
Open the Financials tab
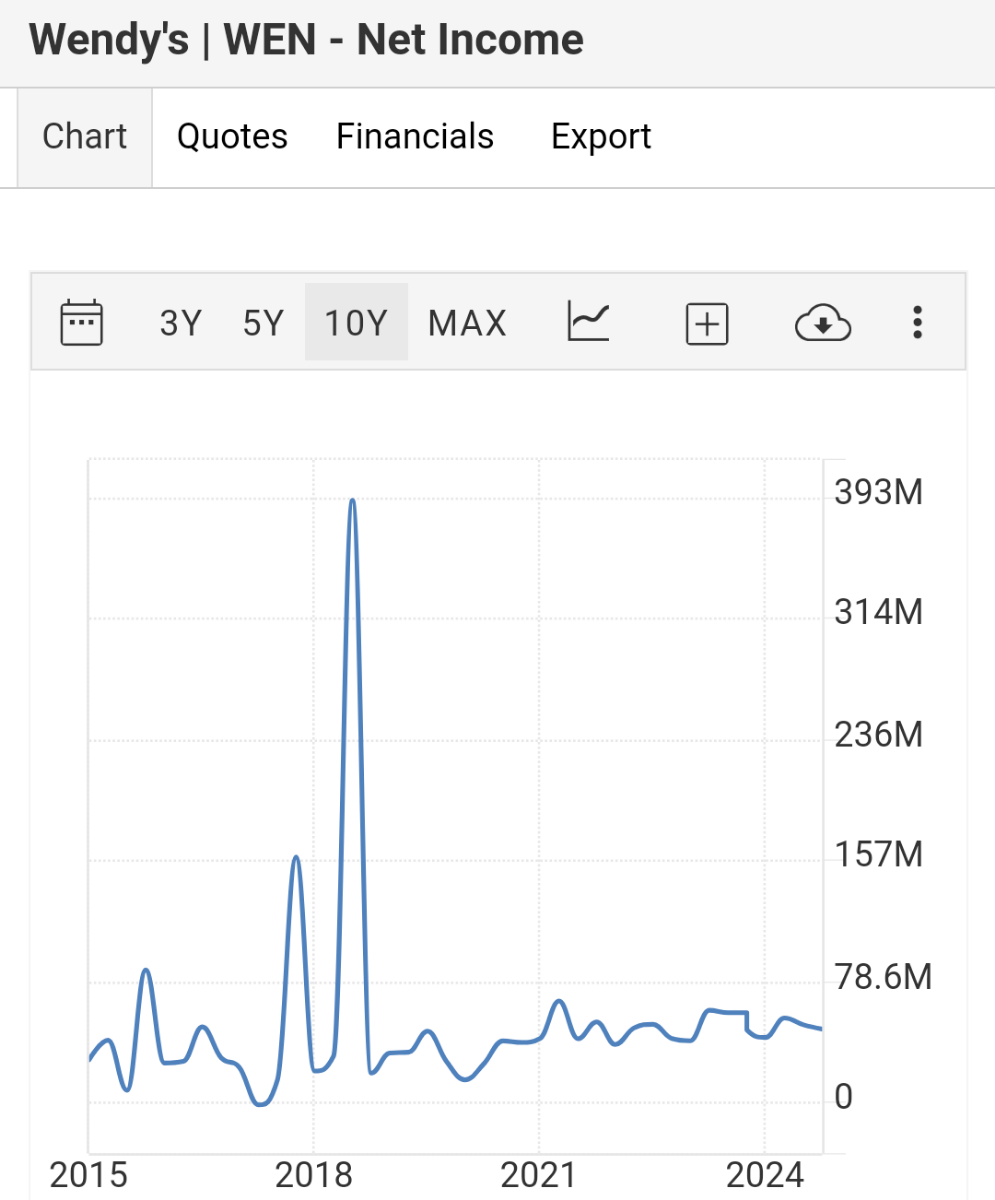[415, 137]
